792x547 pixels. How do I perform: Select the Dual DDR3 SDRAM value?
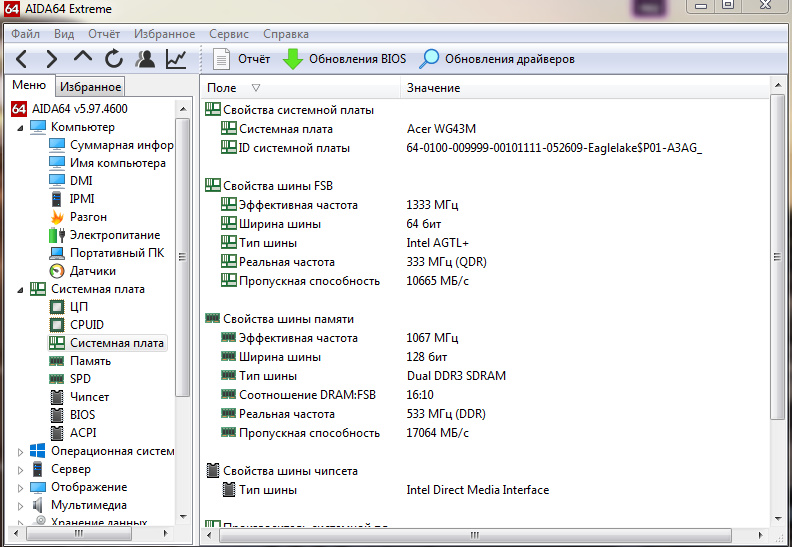(456, 376)
